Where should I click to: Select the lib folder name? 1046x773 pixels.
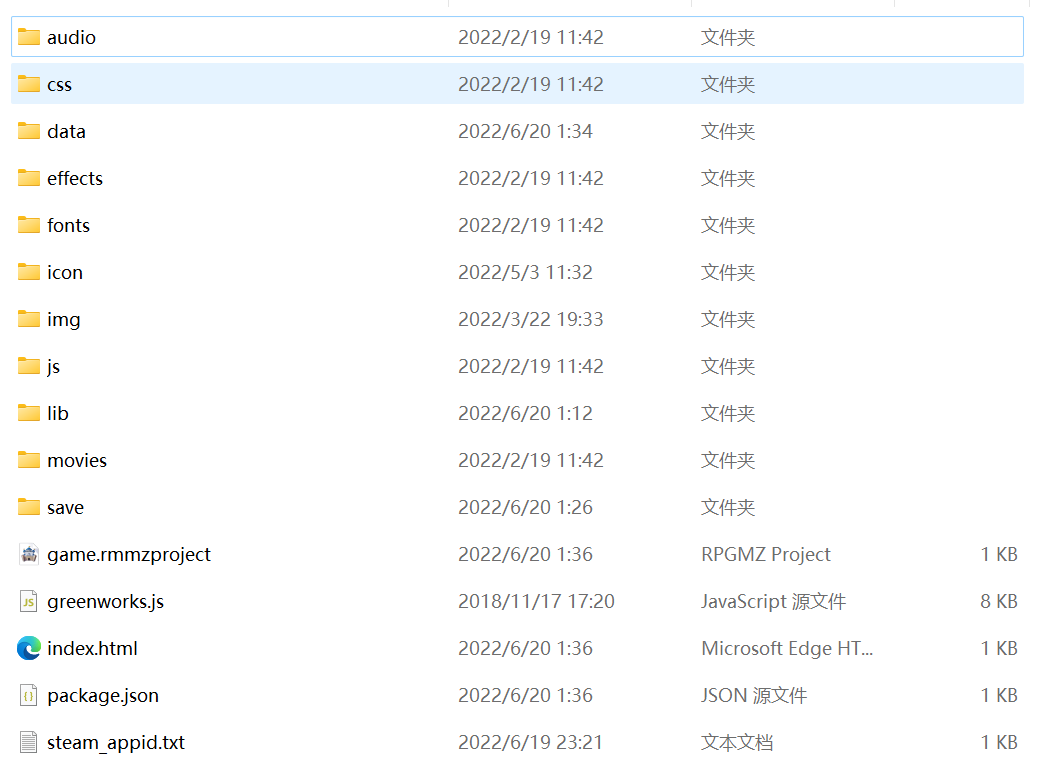click(x=58, y=414)
